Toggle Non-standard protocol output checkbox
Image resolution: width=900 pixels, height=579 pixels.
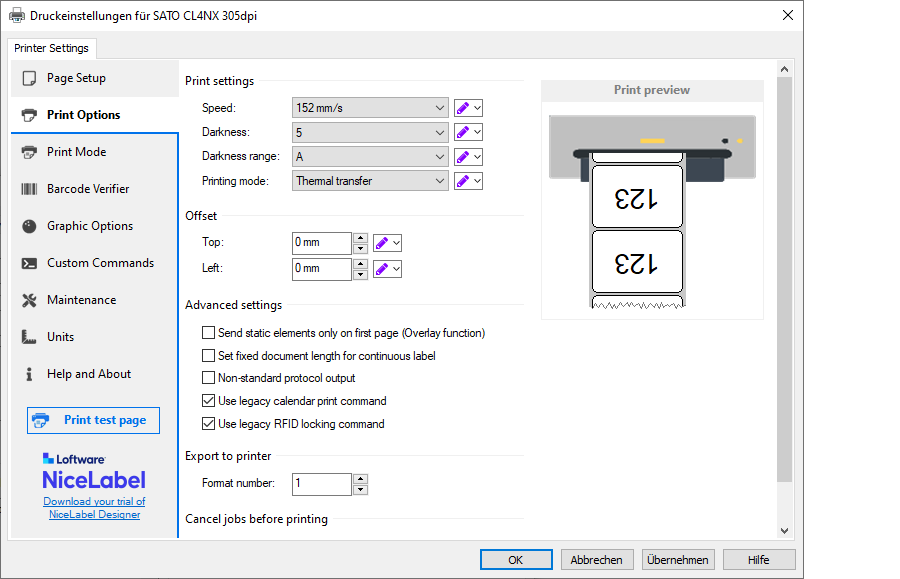point(208,378)
